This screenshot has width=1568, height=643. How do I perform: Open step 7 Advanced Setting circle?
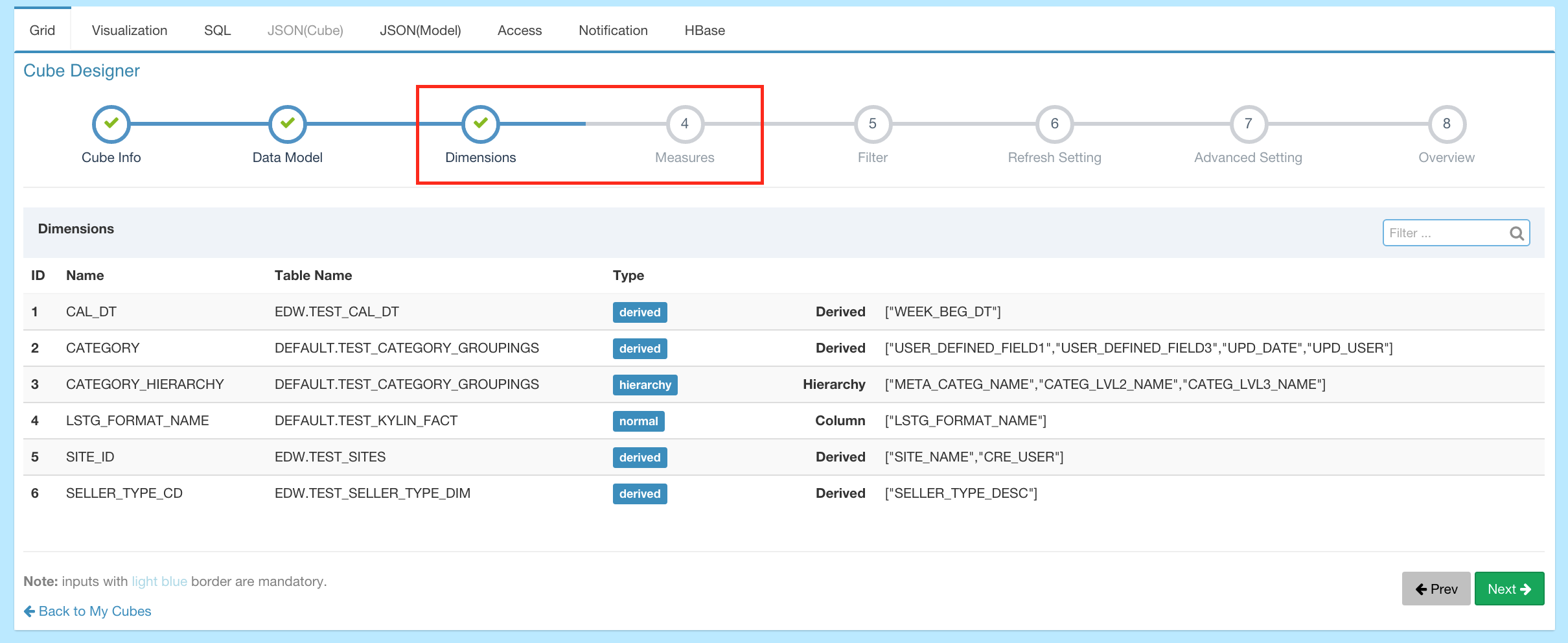pyautogui.click(x=1248, y=124)
